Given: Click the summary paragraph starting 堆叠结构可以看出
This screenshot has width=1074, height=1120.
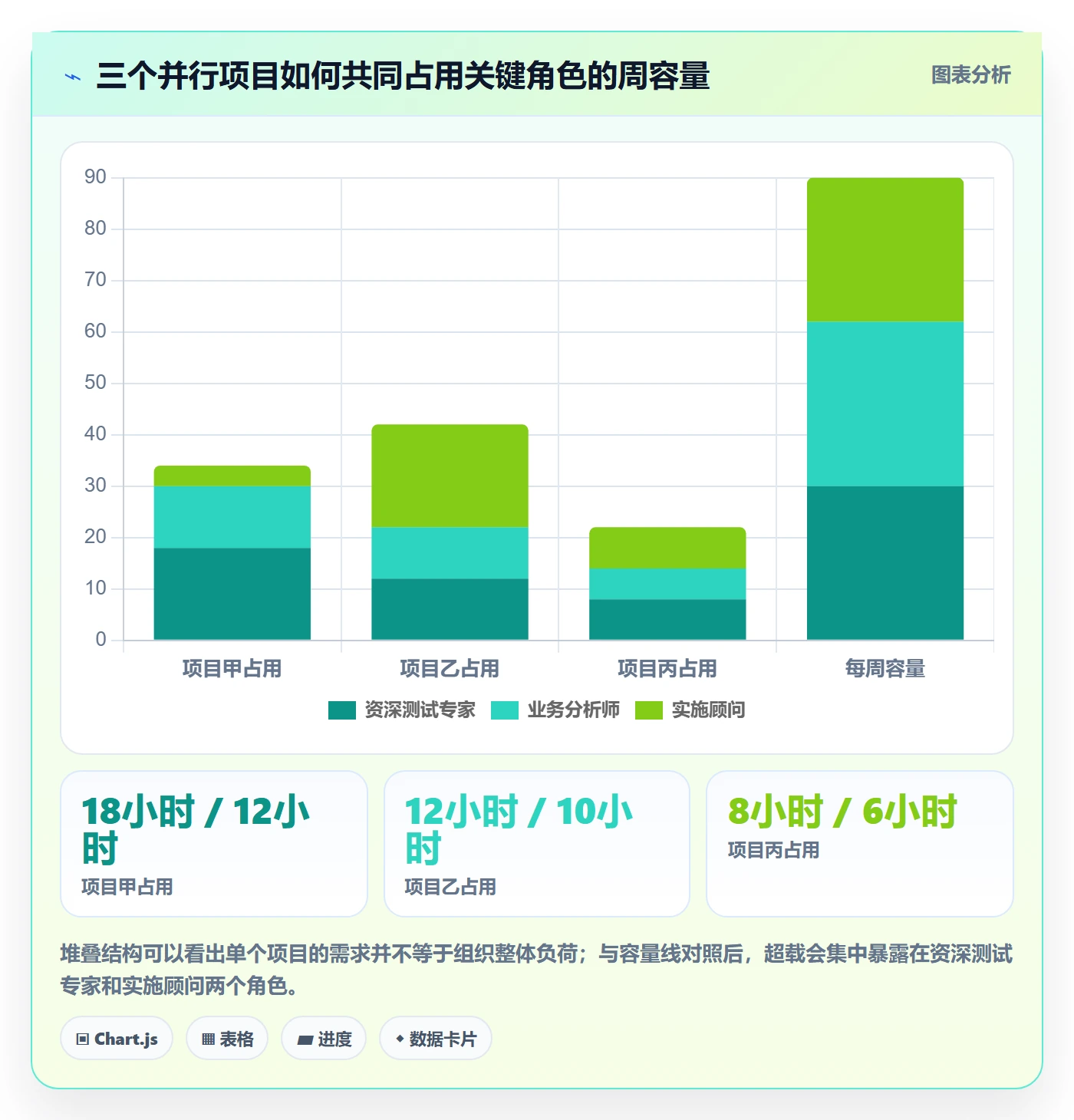Looking at the screenshot, I should coord(536,970).
